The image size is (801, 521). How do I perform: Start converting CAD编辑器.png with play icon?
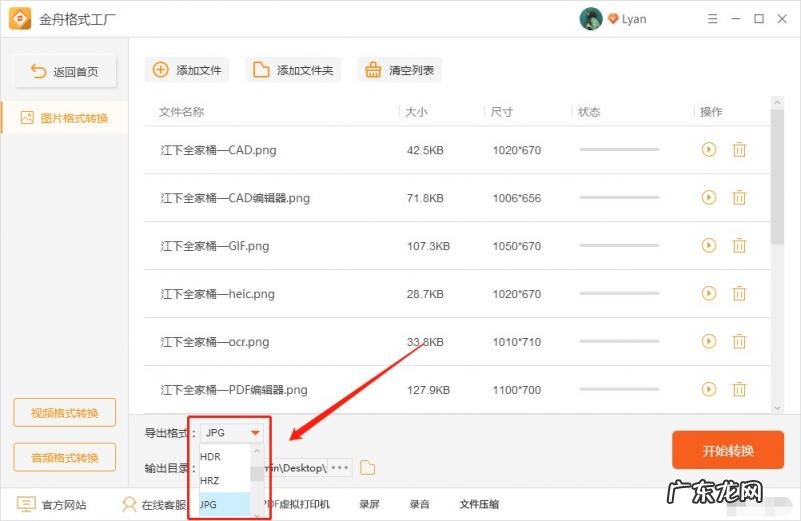[709, 198]
